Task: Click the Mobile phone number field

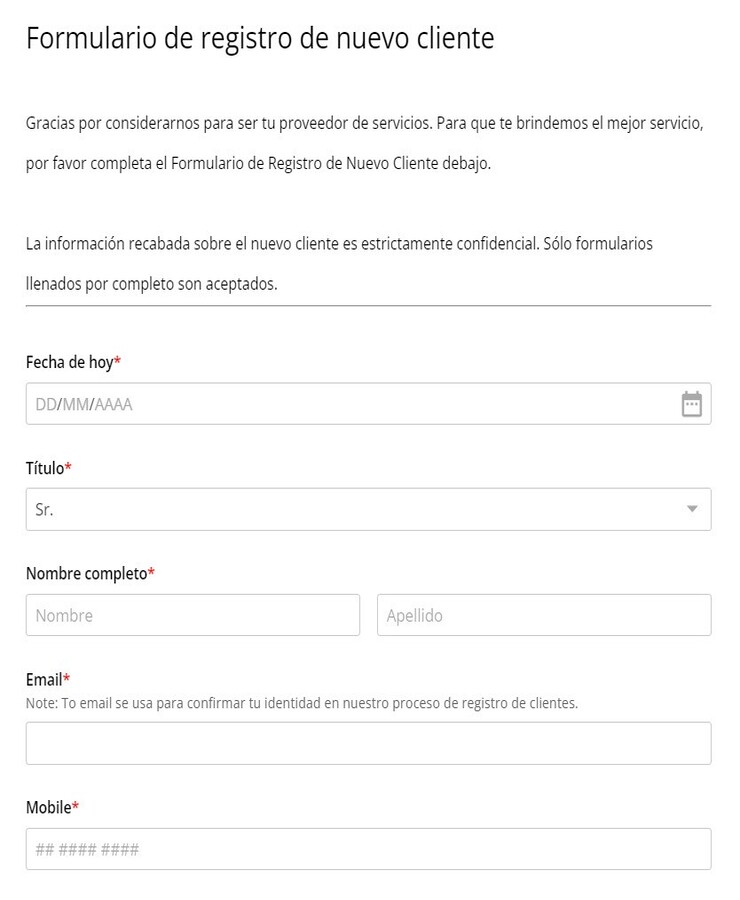Action: [370, 848]
